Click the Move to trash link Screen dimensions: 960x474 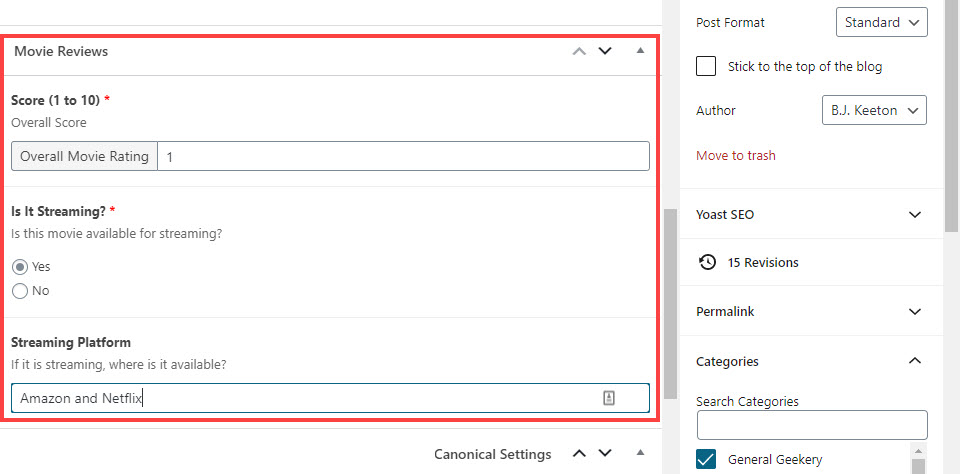tap(736, 156)
